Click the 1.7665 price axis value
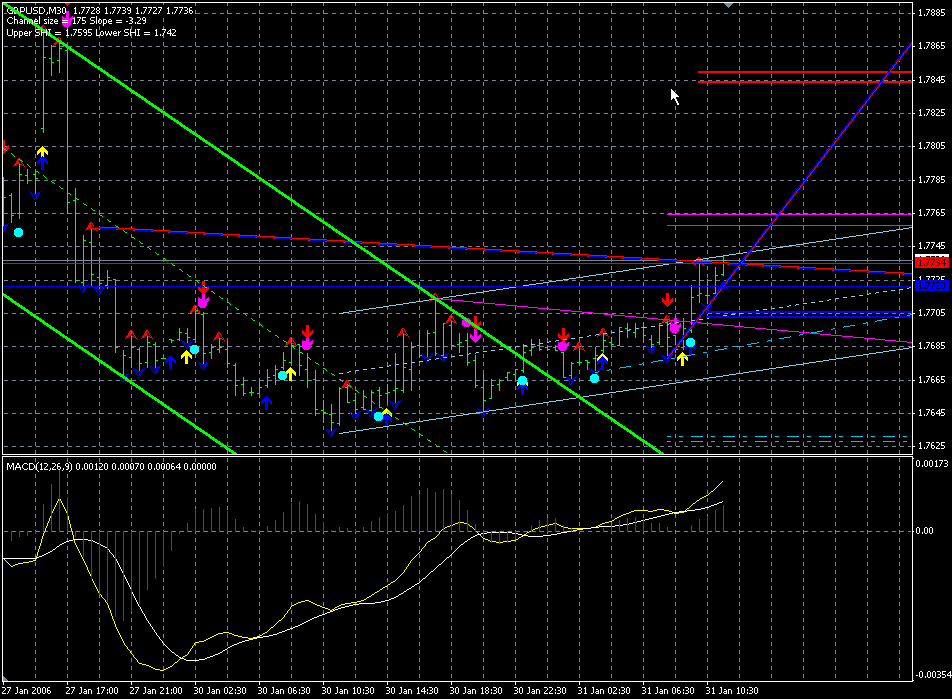The image size is (952, 699). pyautogui.click(x=931, y=380)
